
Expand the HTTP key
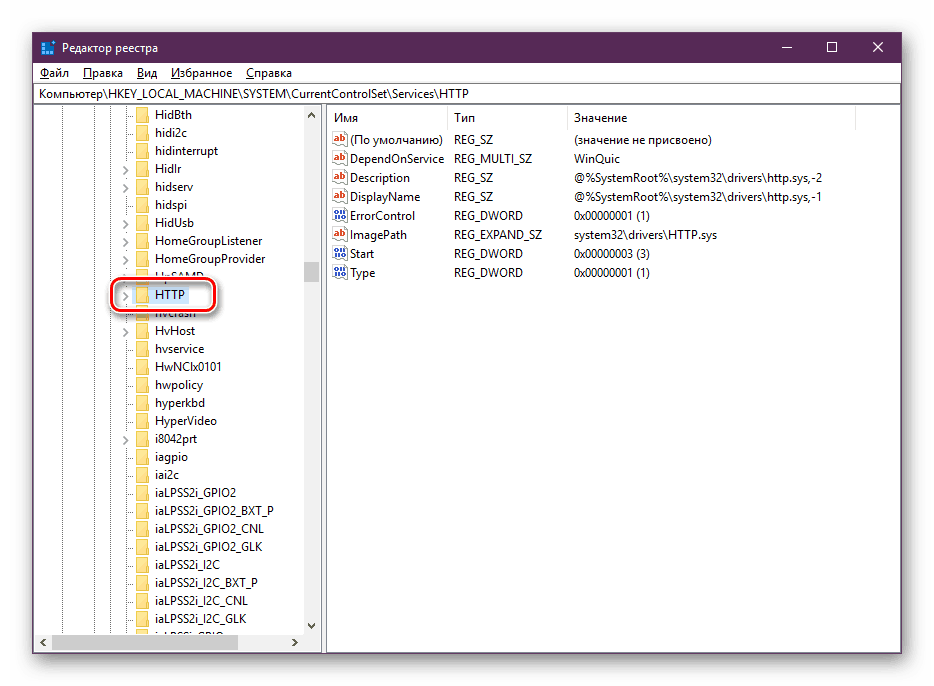click(125, 295)
